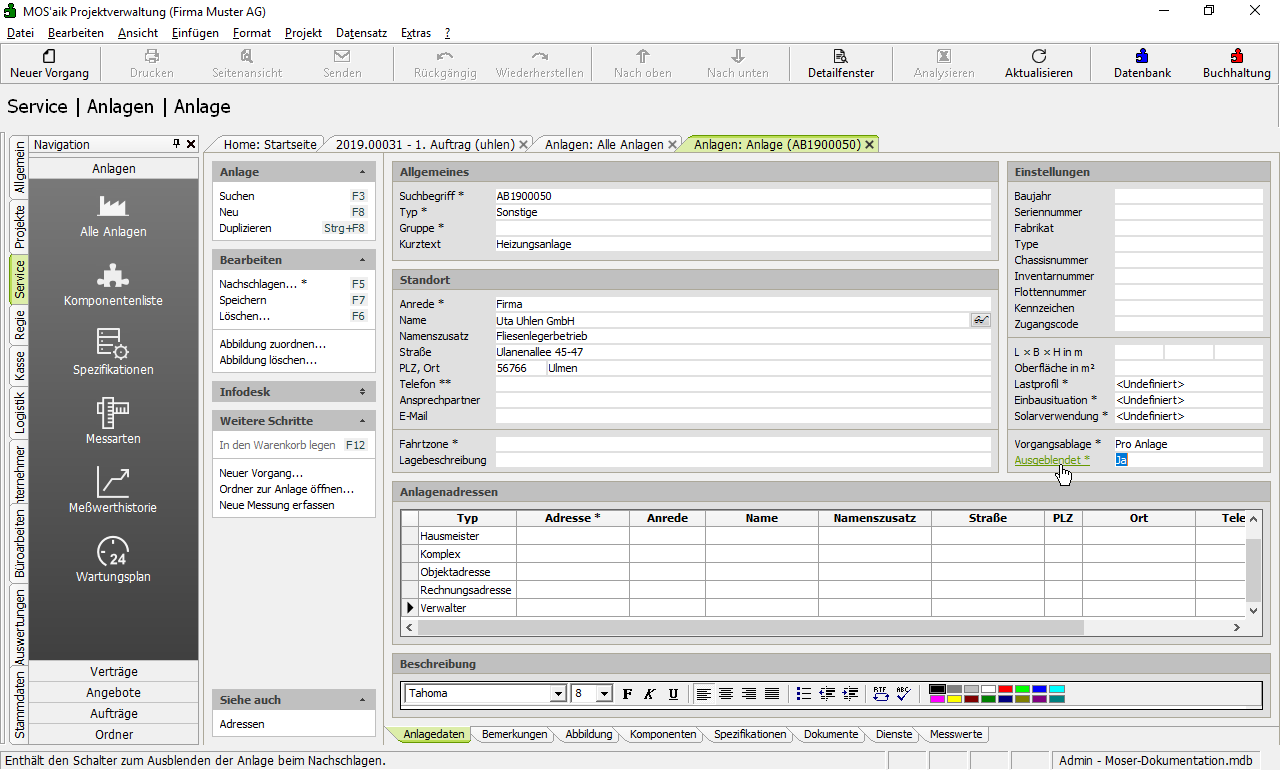Click the Nach unten arrow icon
Viewport: 1280px width, 770px height.
738,56
